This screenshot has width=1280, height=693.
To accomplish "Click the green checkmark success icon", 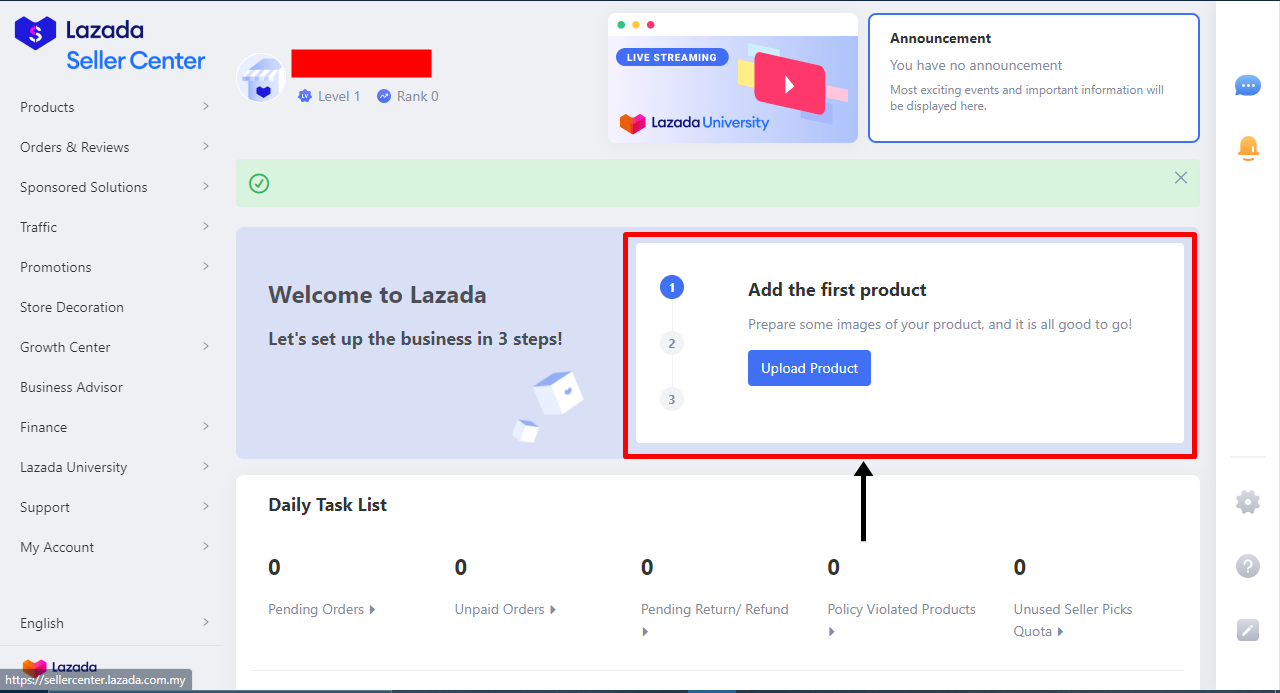I will point(259,183).
